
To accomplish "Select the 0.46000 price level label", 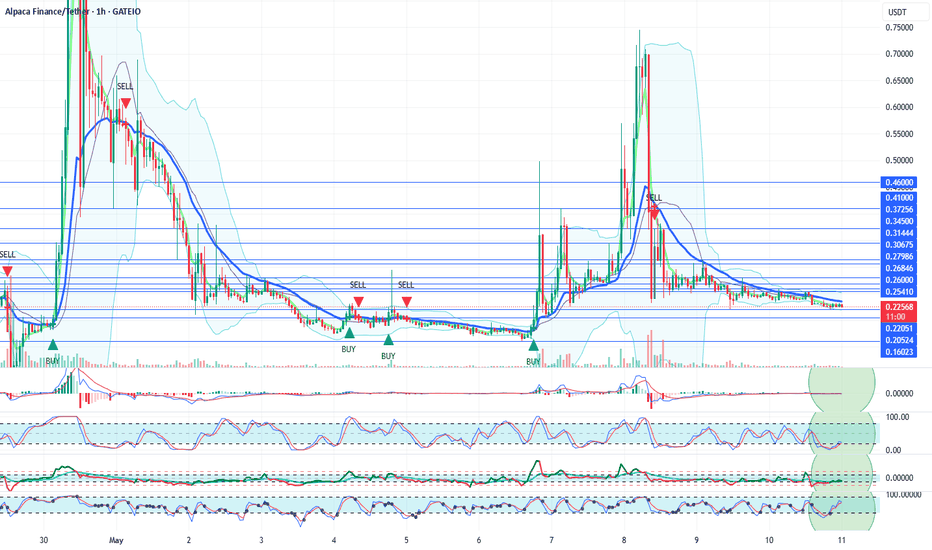I will point(899,183).
